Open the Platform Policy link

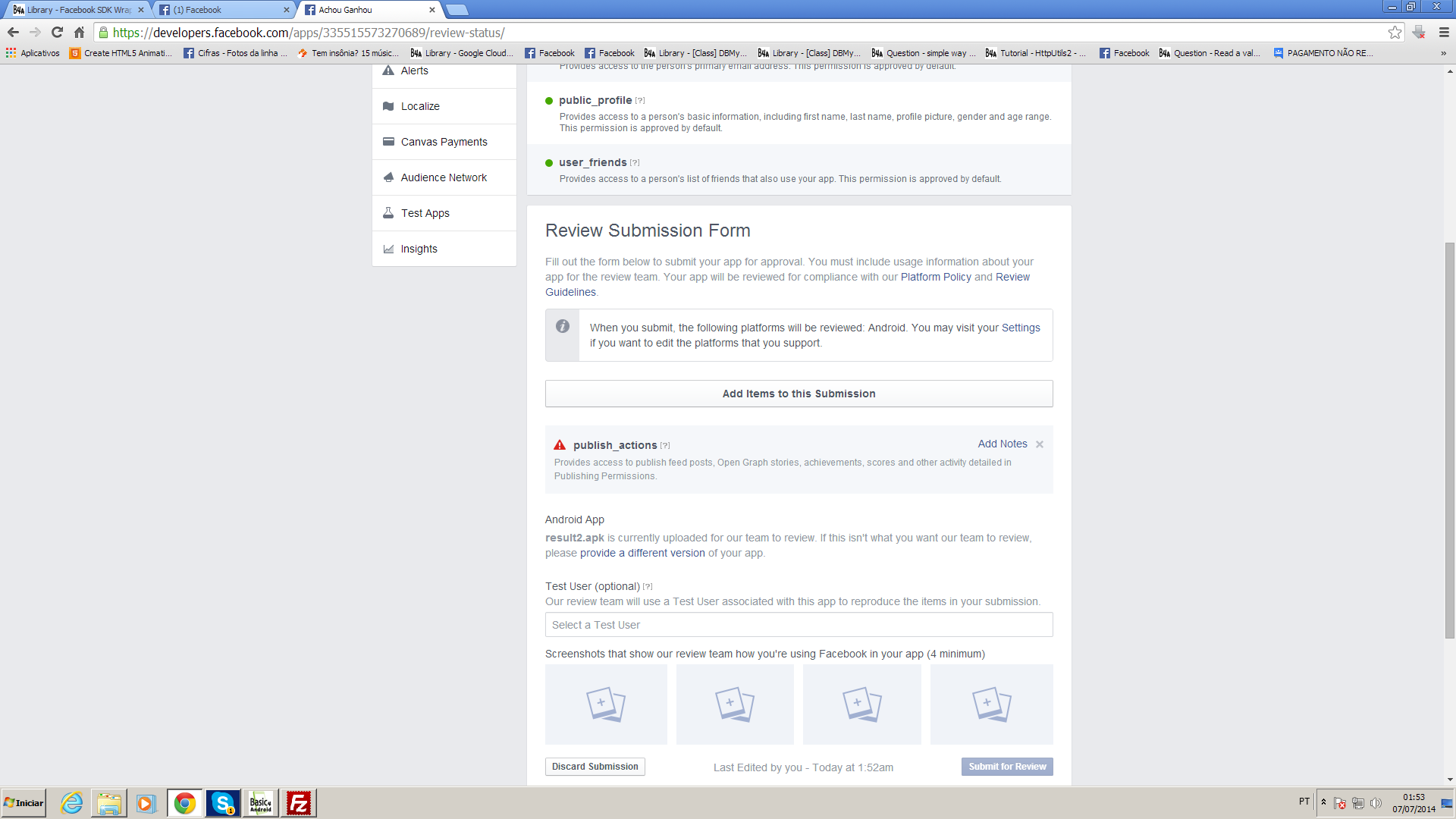[x=936, y=277]
